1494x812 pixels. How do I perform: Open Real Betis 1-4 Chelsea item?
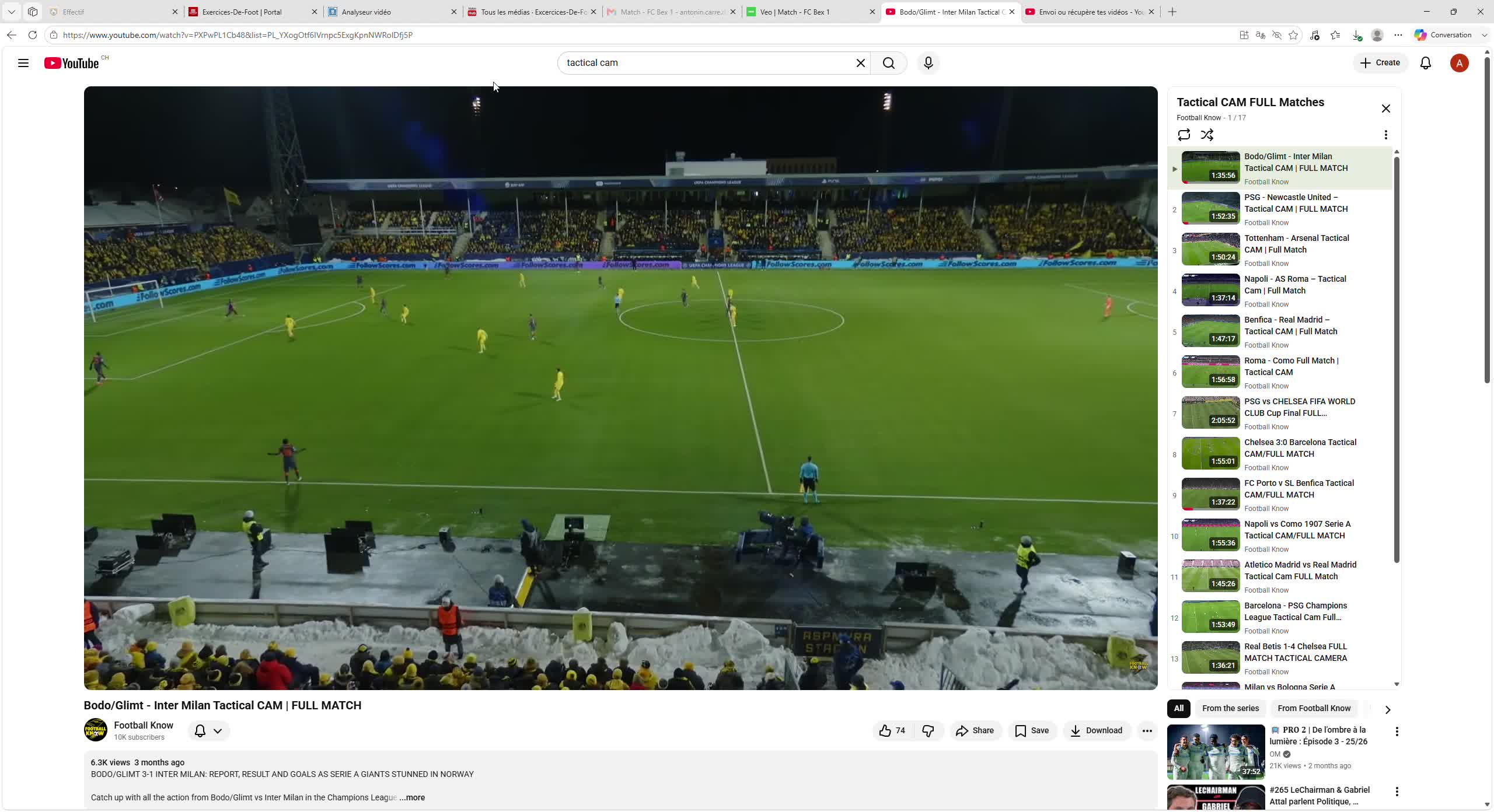click(1279, 659)
